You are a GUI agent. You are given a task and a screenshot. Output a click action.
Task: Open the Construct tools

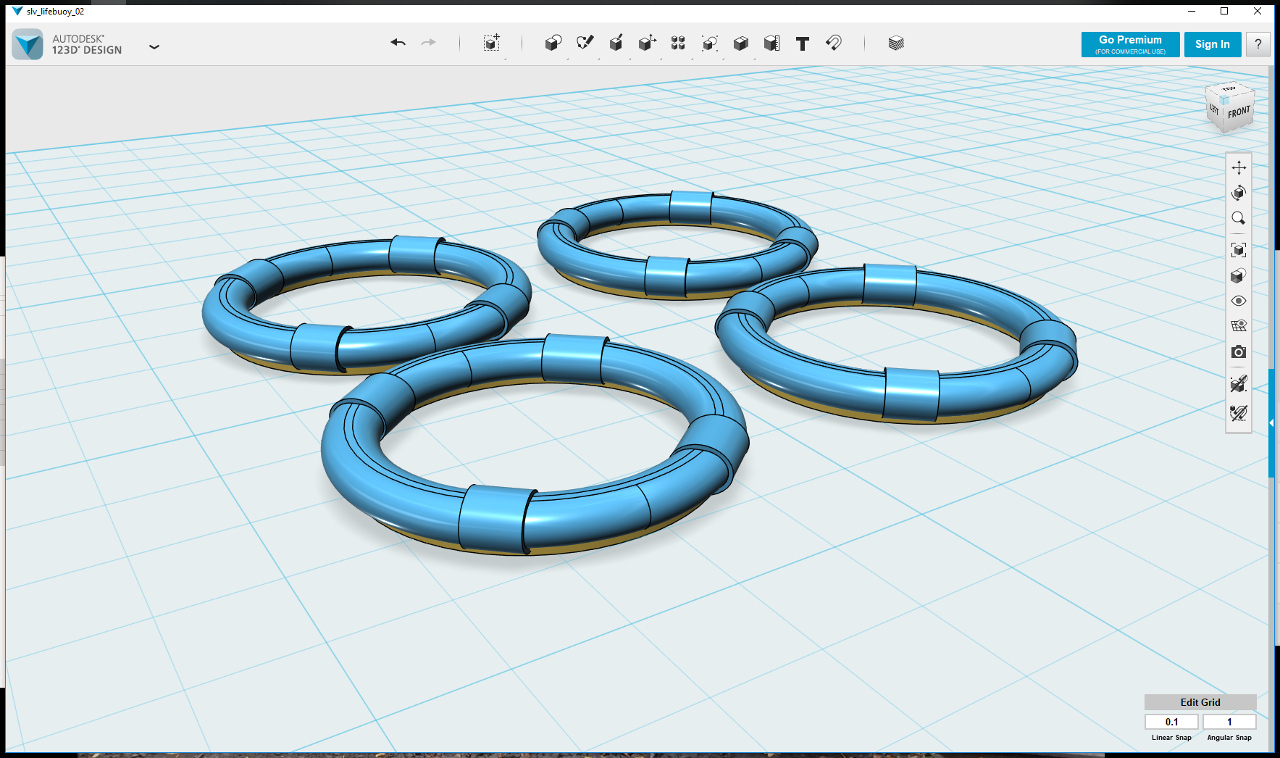click(616, 43)
